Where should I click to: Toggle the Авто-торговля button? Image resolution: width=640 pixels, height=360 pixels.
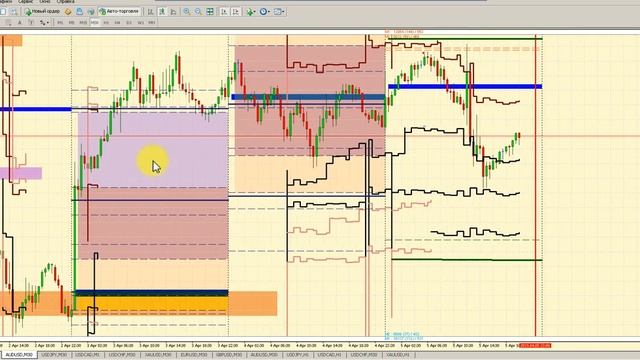(x=119, y=12)
